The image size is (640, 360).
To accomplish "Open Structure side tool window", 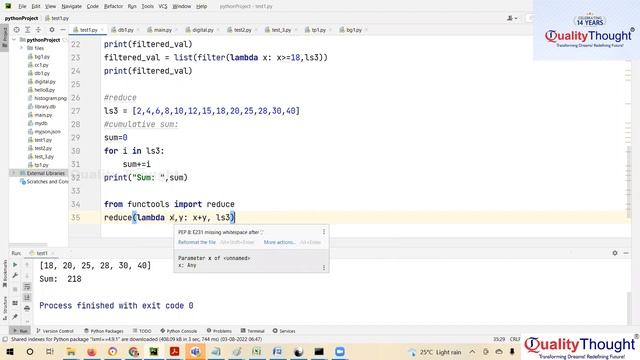I will (4, 308).
